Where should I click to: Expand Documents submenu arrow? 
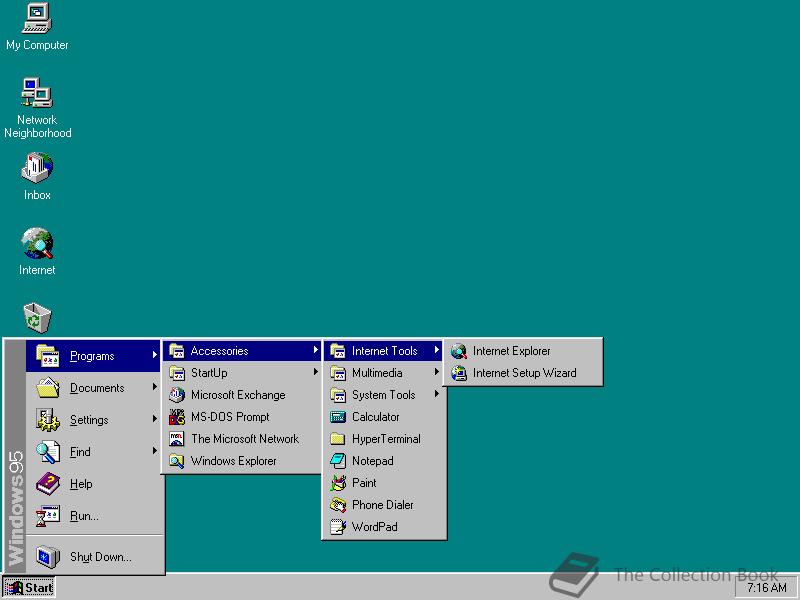[x=154, y=387]
